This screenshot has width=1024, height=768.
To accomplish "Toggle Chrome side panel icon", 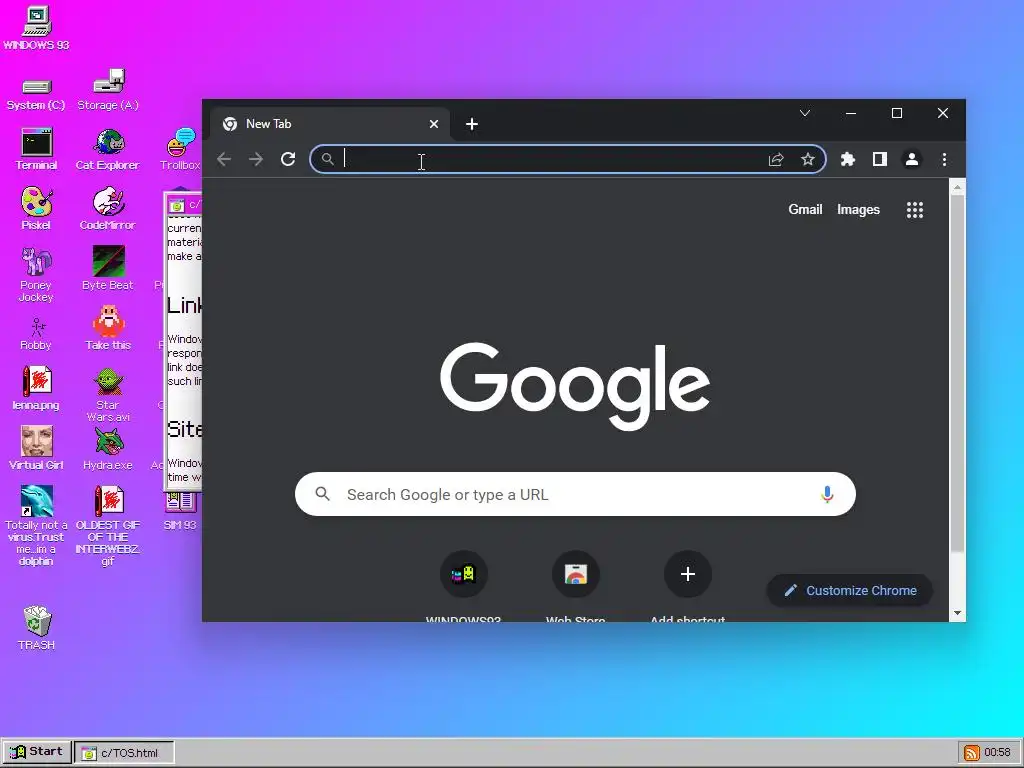I will 880,159.
